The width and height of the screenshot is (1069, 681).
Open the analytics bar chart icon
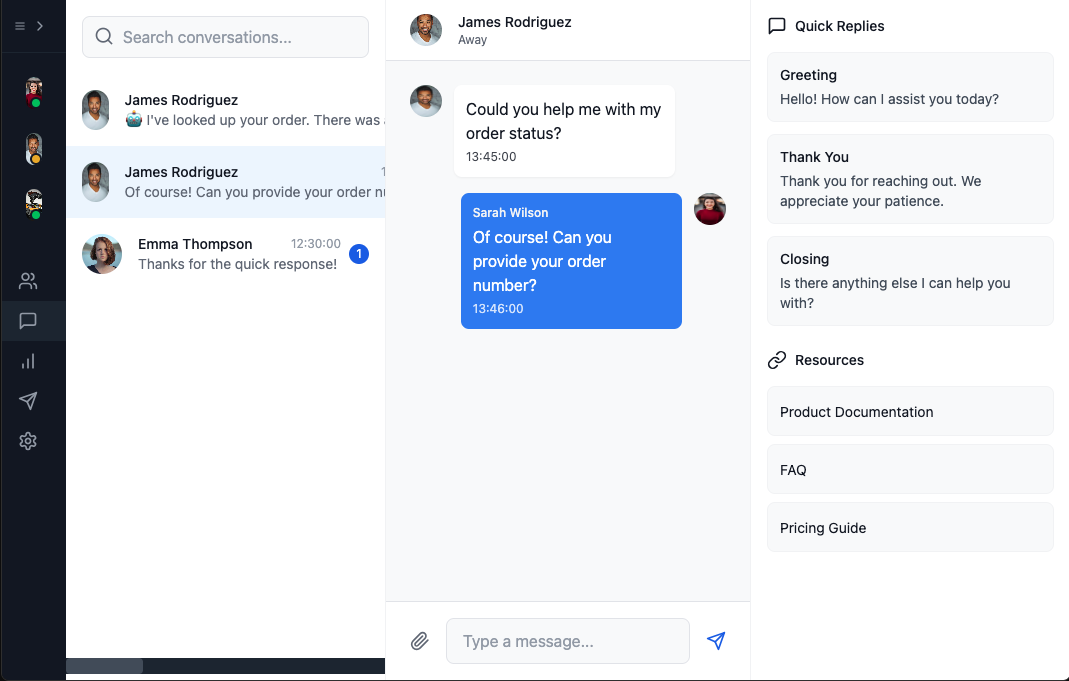tap(28, 361)
